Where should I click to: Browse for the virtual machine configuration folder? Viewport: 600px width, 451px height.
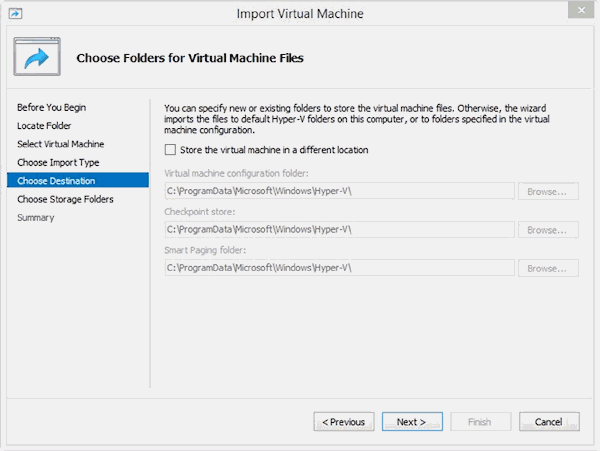549,191
